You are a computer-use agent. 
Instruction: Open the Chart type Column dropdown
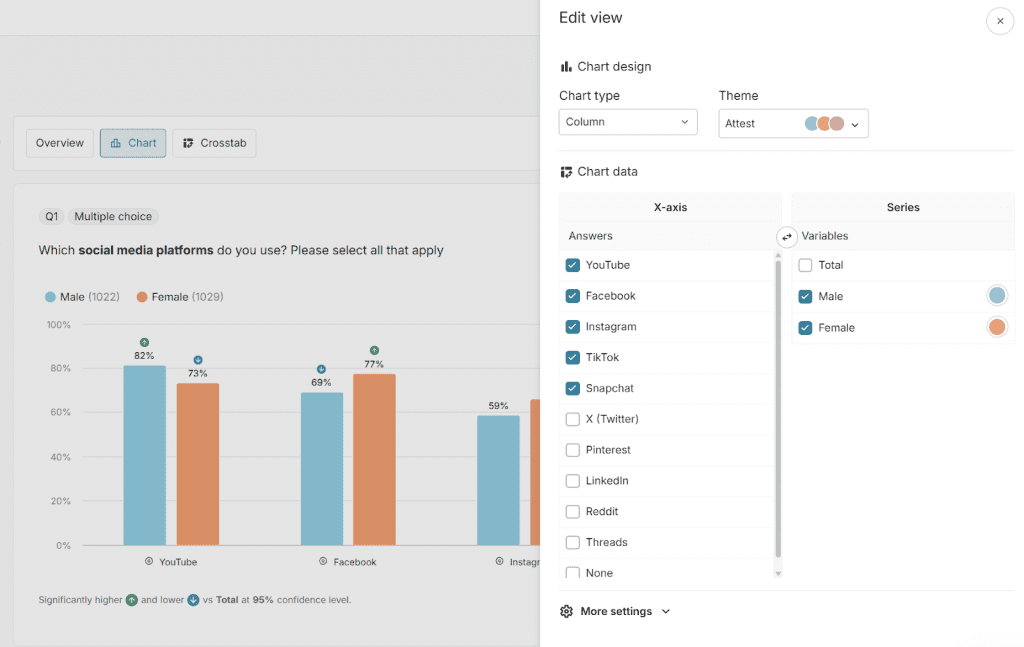pyautogui.click(x=628, y=122)
